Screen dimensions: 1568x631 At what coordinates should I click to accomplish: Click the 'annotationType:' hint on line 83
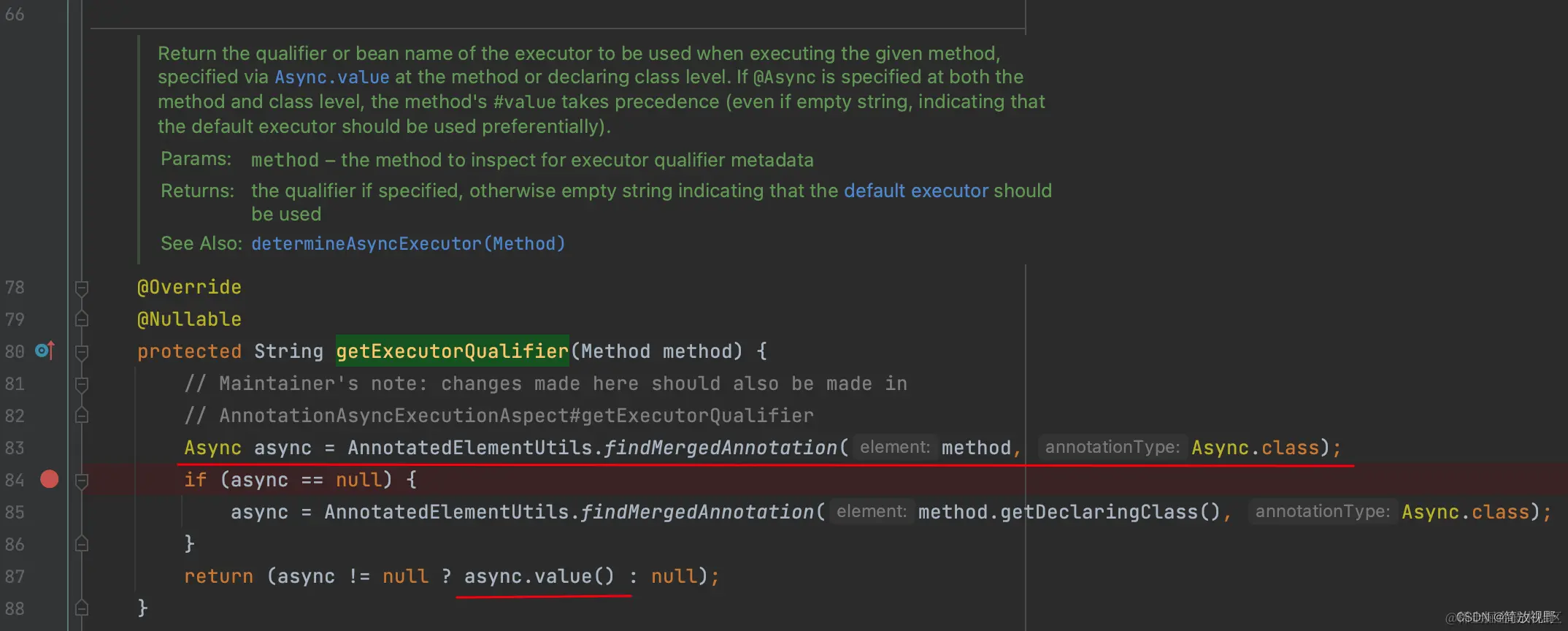(x=1112, y=447)
